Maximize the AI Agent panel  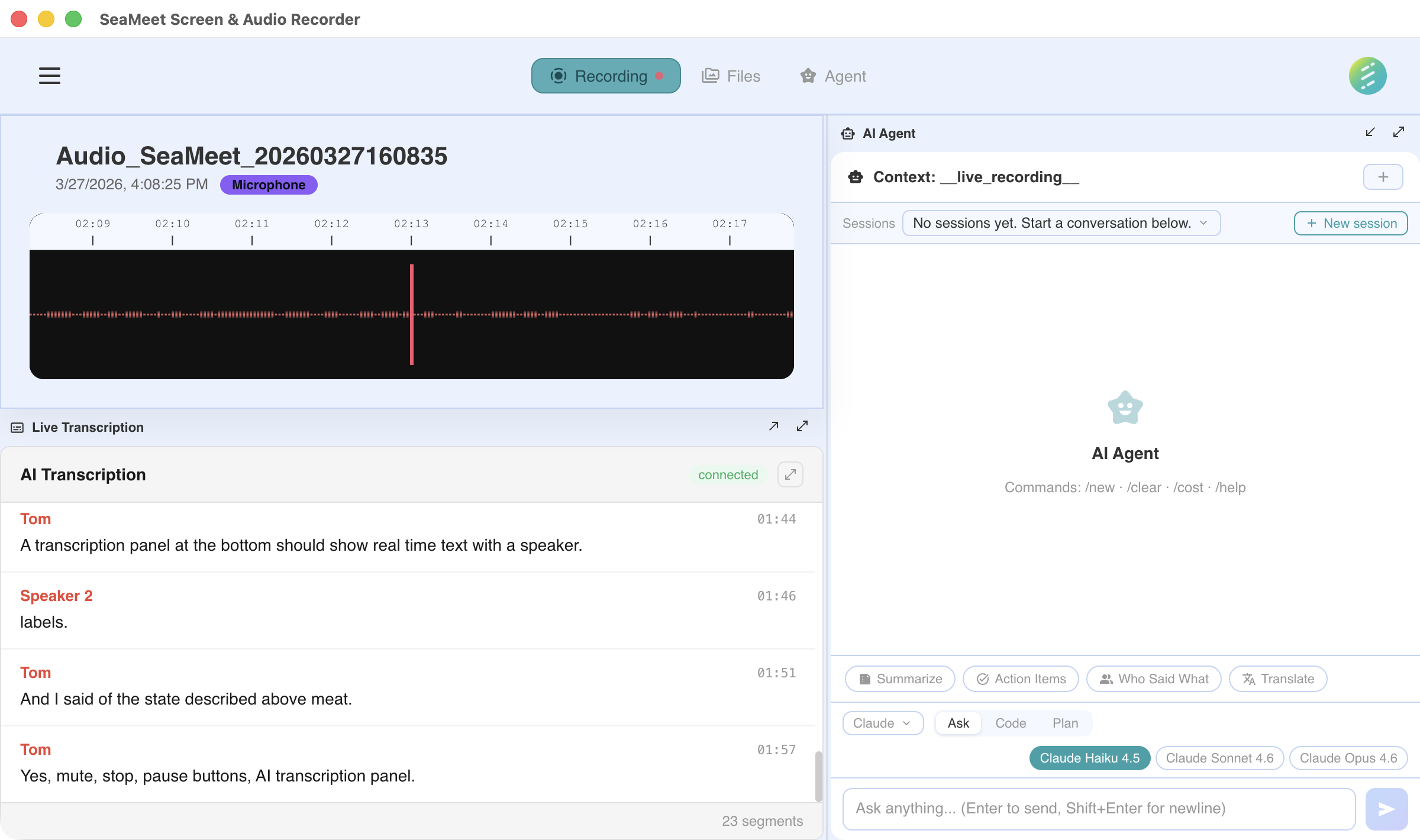(x=1398, y=132)
